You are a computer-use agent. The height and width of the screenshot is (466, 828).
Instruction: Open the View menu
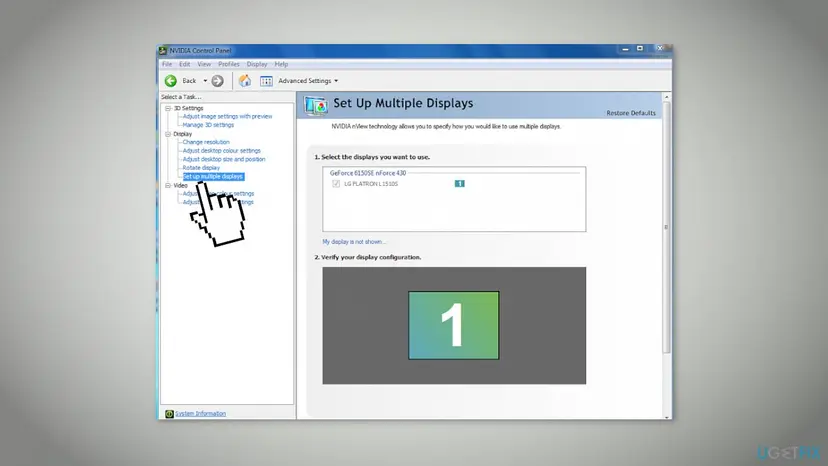204,64
